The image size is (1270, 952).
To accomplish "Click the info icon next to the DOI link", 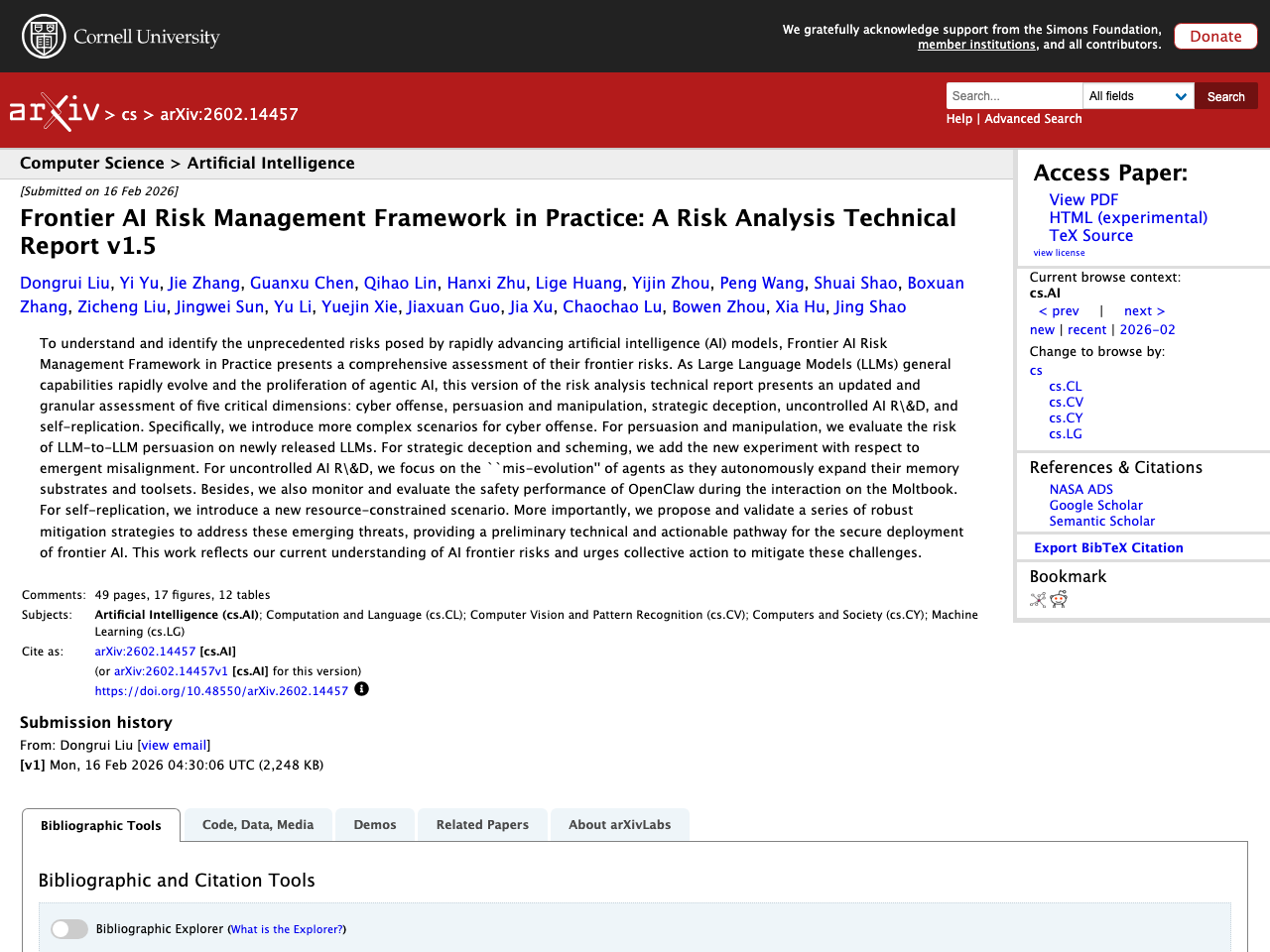I will coord(361,687).
